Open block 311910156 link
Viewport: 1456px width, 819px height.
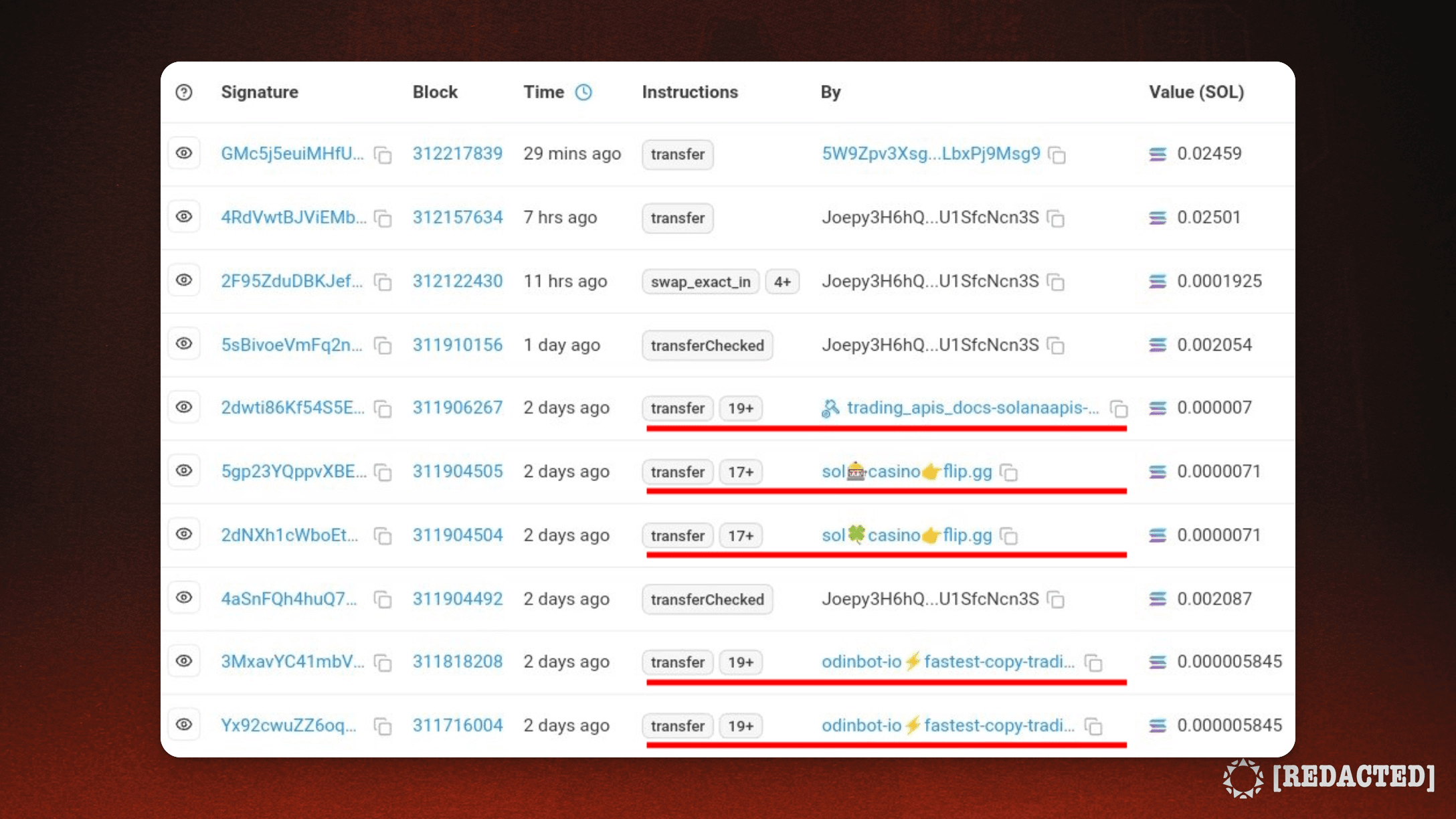tap(458, 345)
